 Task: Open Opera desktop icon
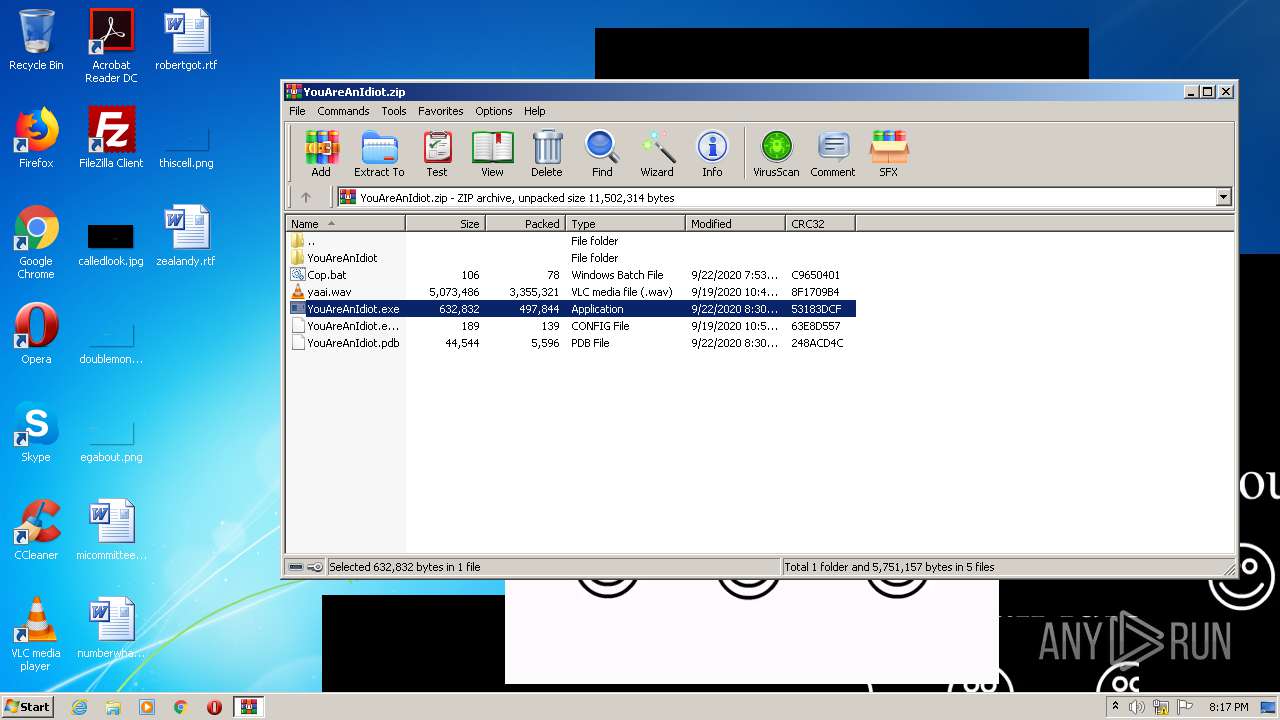tap(36, 334)
